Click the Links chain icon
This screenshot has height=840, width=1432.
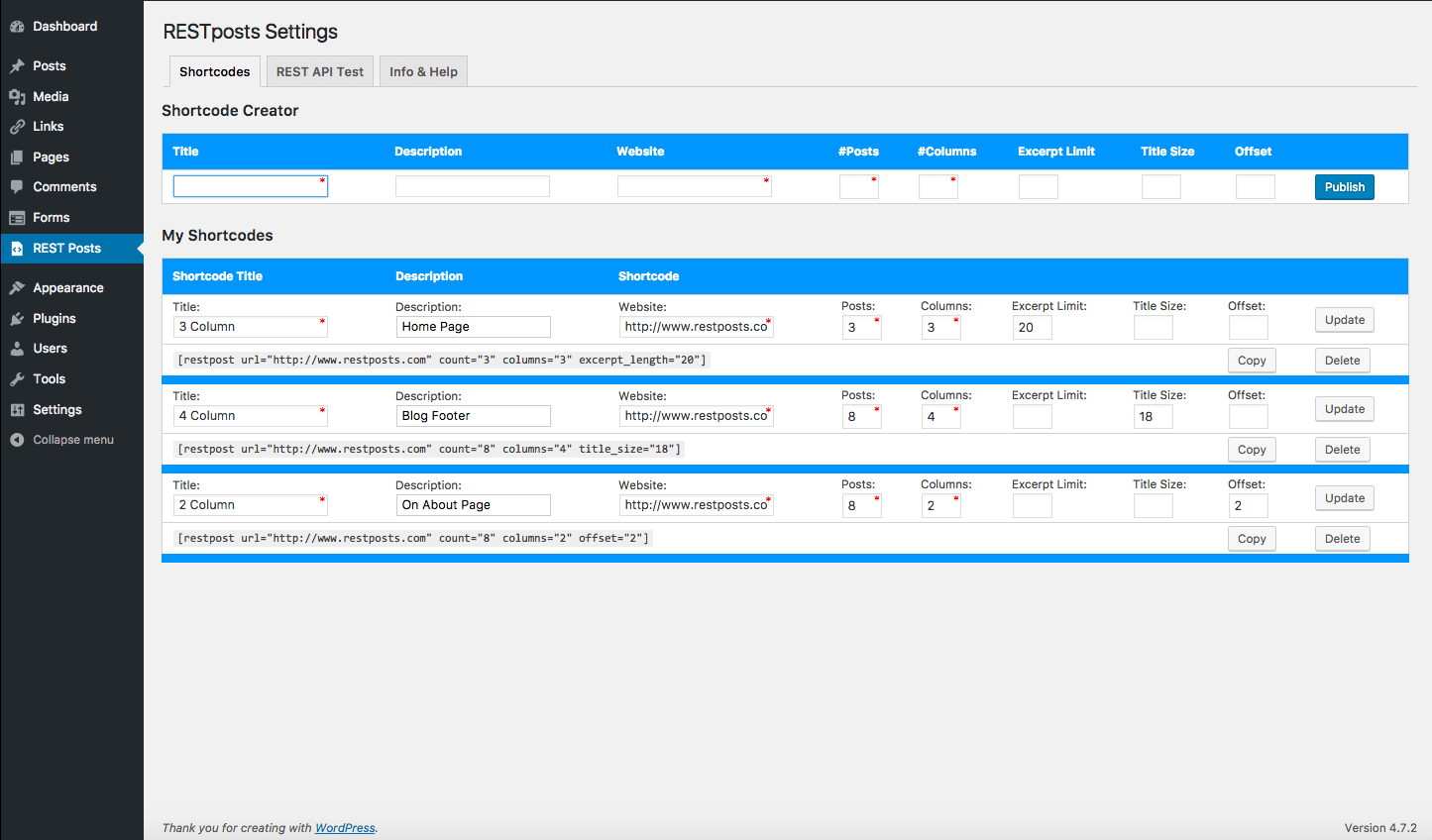pyautogui.click(x=17, y=127)
